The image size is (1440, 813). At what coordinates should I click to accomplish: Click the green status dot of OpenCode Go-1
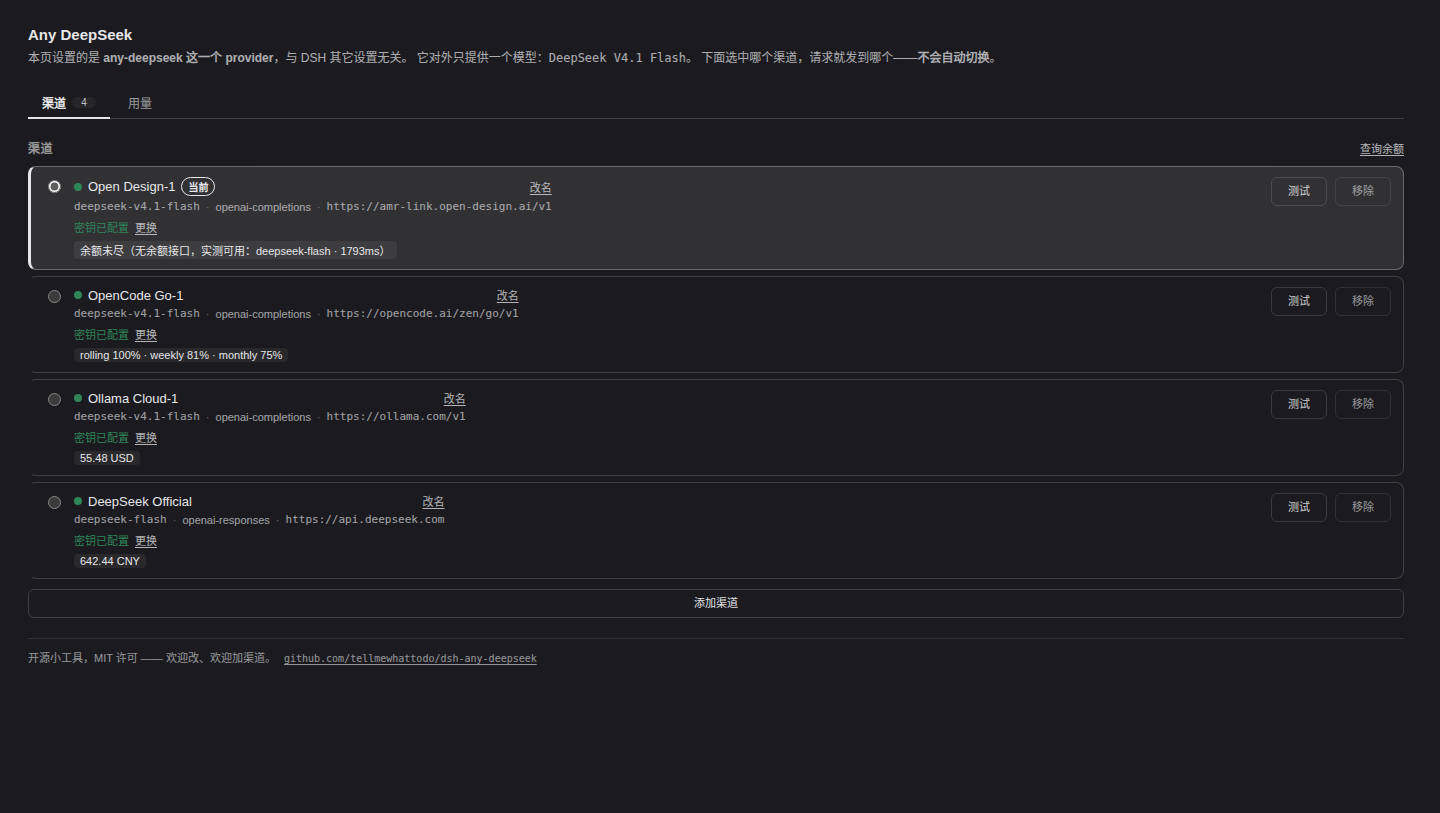(x=78, y=296)
